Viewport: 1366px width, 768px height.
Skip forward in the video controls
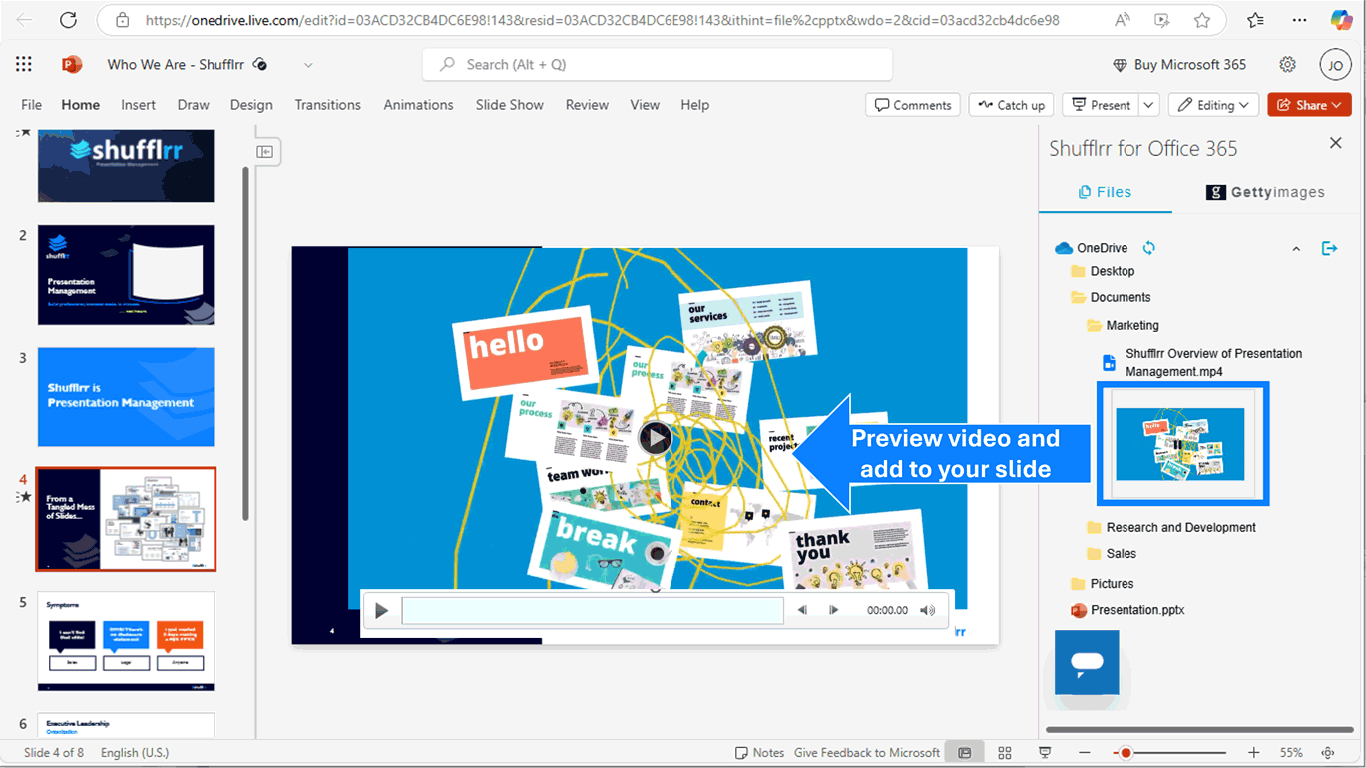[x=834, y=610]
